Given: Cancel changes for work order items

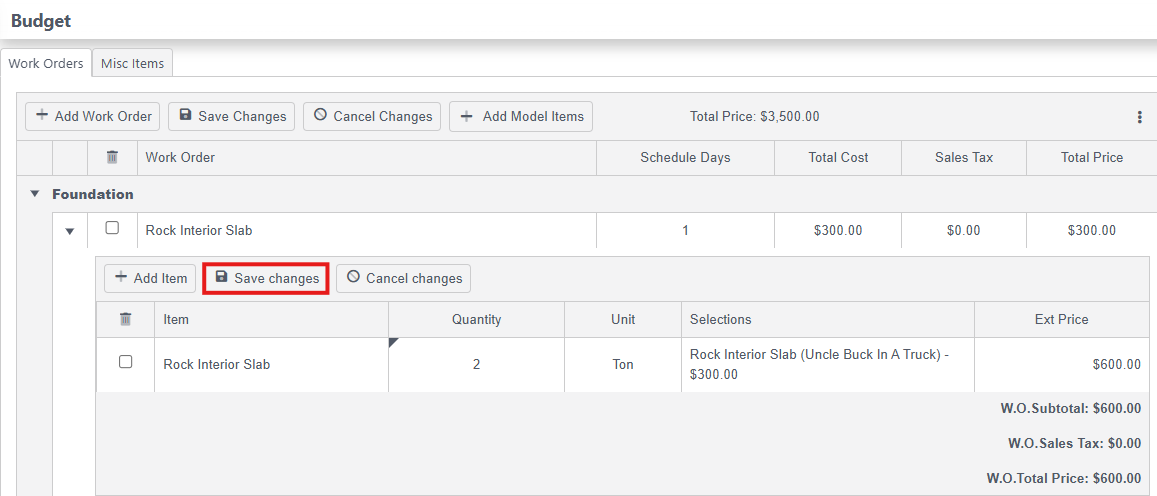Looking at the screenshot, I should pyautogui.click(x=403, y=278).
